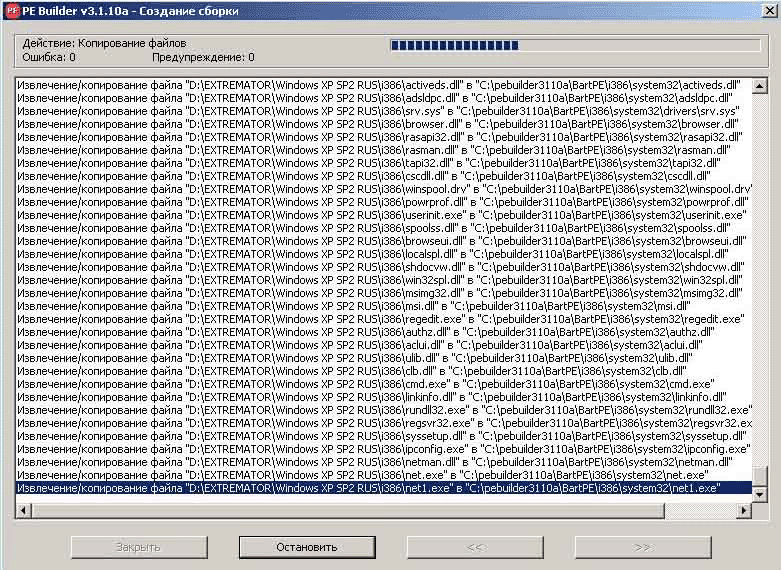
Task: Select the log line for ipconfig.exe
Action: tap(384, 448)
